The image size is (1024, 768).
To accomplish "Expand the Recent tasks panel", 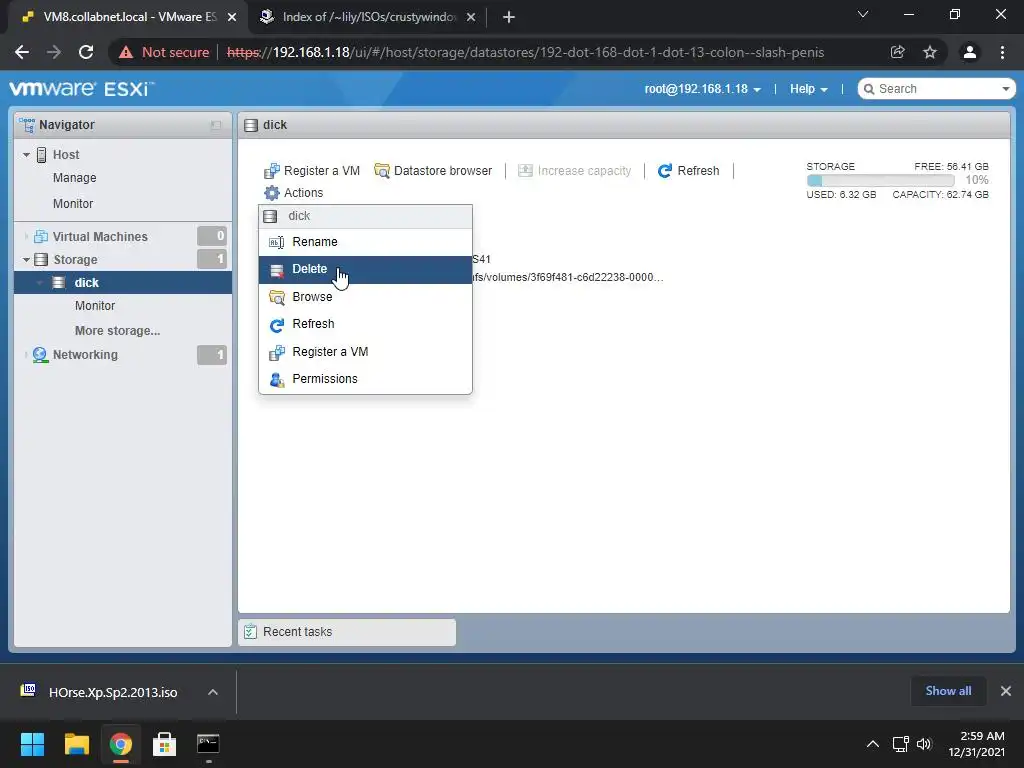I will coord(347,632).
